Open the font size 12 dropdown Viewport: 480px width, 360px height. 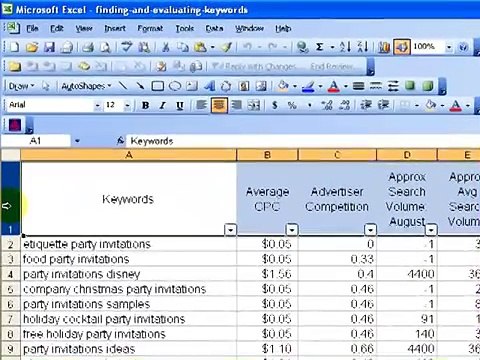[x=127, y=106]
